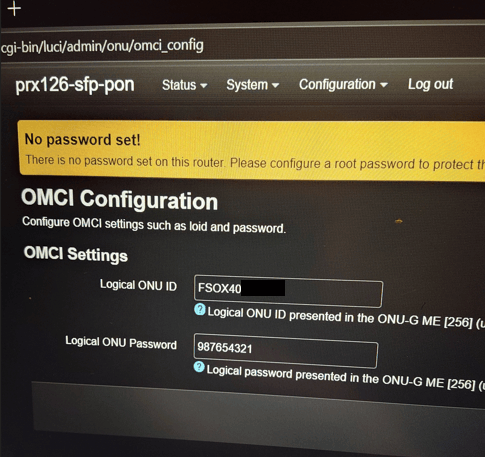Click the help icon under Logical ONU Password
485x457 pixels.
click(199, 367)
